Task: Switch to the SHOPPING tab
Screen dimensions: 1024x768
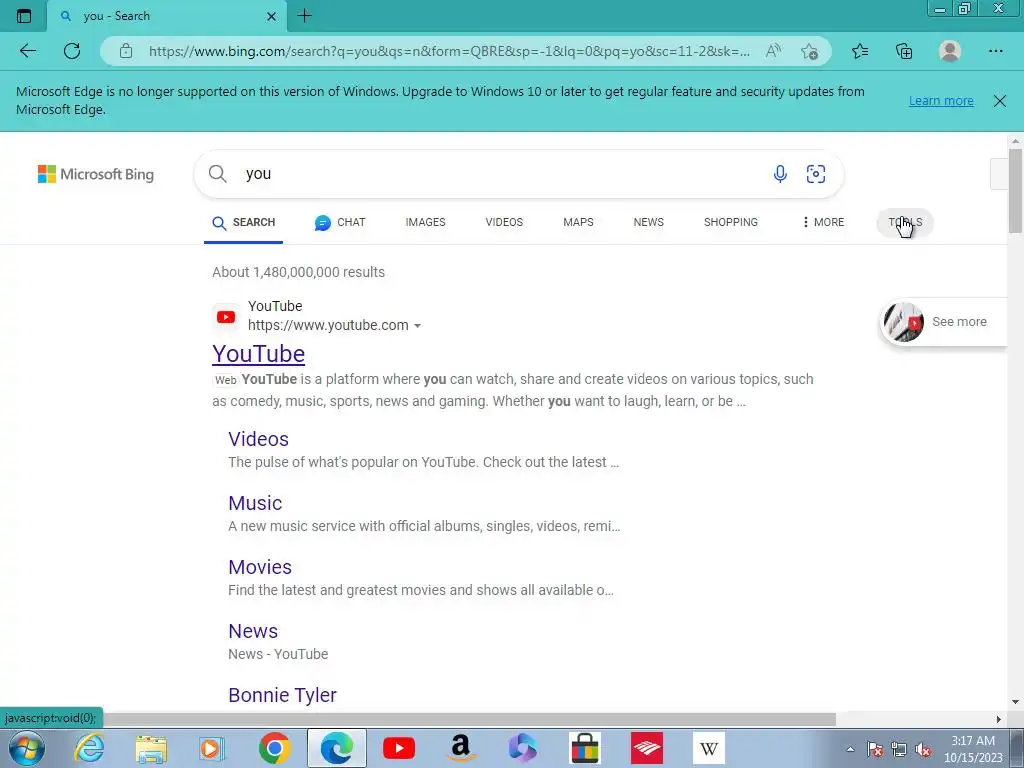Action: coord(731,222)
